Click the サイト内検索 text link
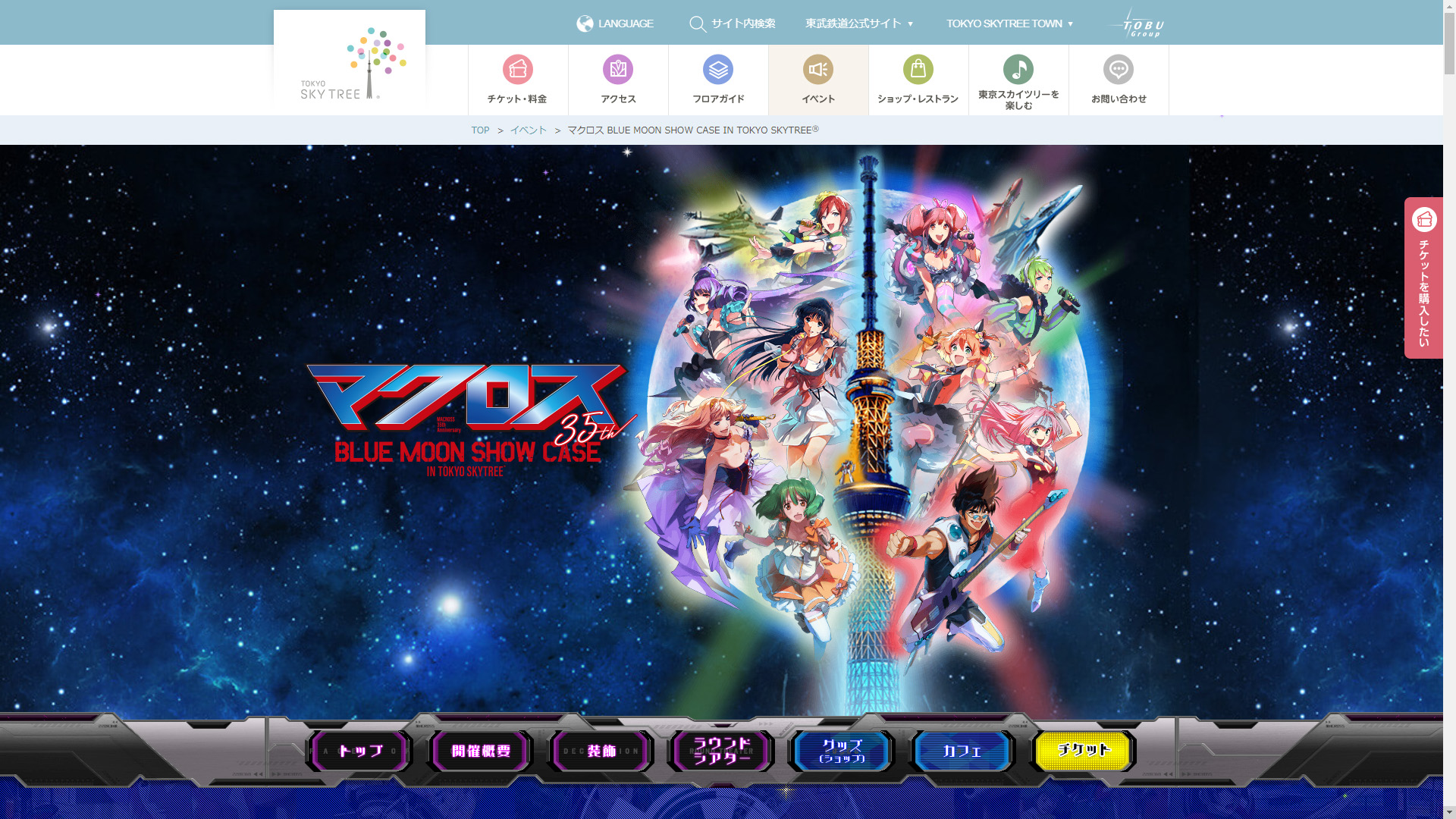The image size is (1456, 819). (743, 24)
